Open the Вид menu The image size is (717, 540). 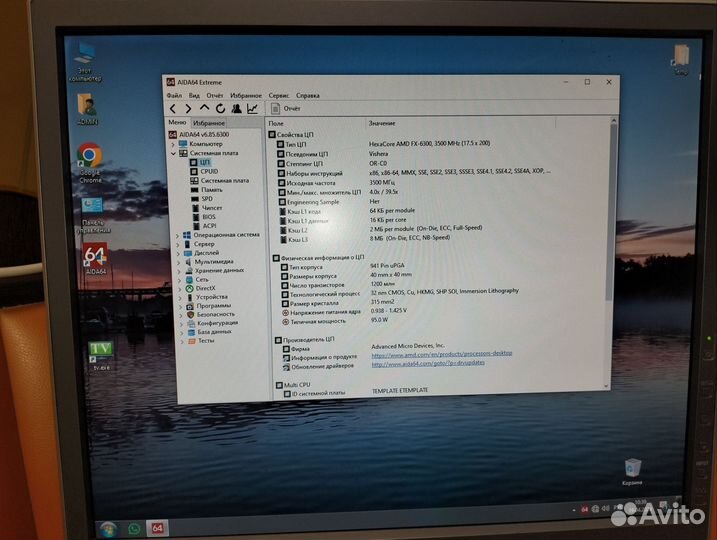click(194, 96)
